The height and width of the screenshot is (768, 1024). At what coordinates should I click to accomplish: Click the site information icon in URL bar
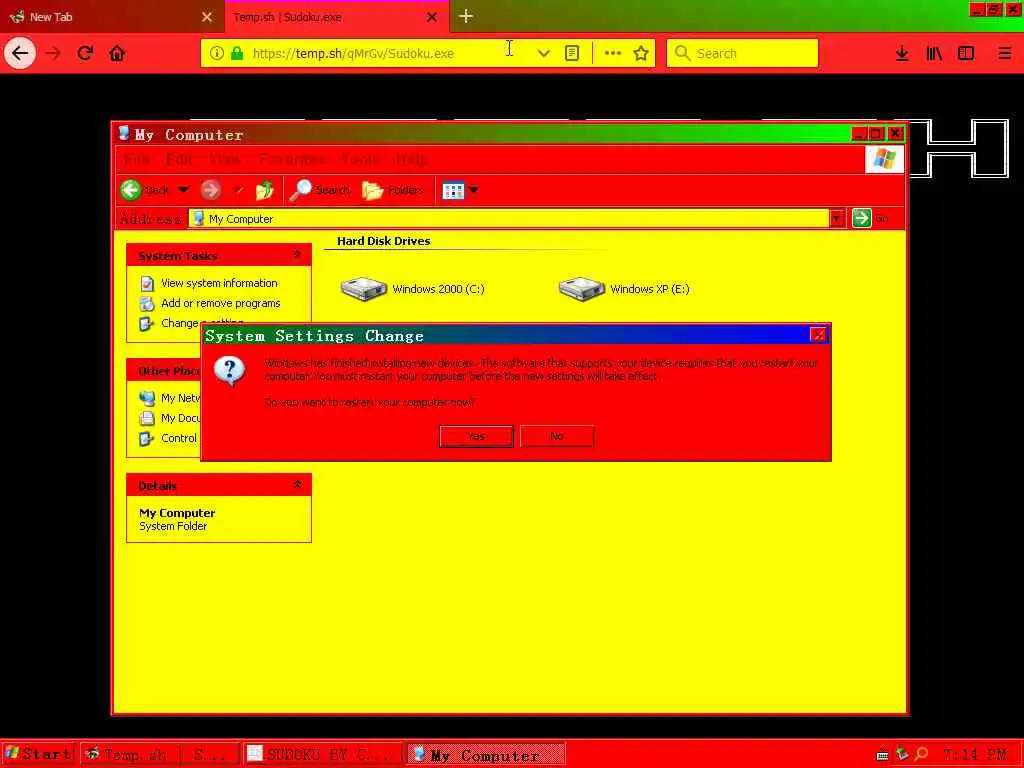pos(217,53)
